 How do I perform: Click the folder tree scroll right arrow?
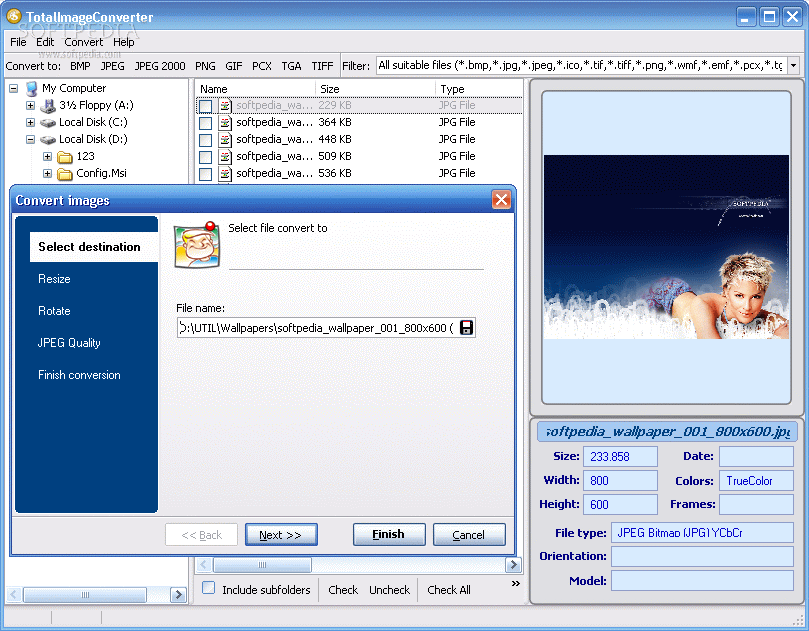(x=178, y=594)
